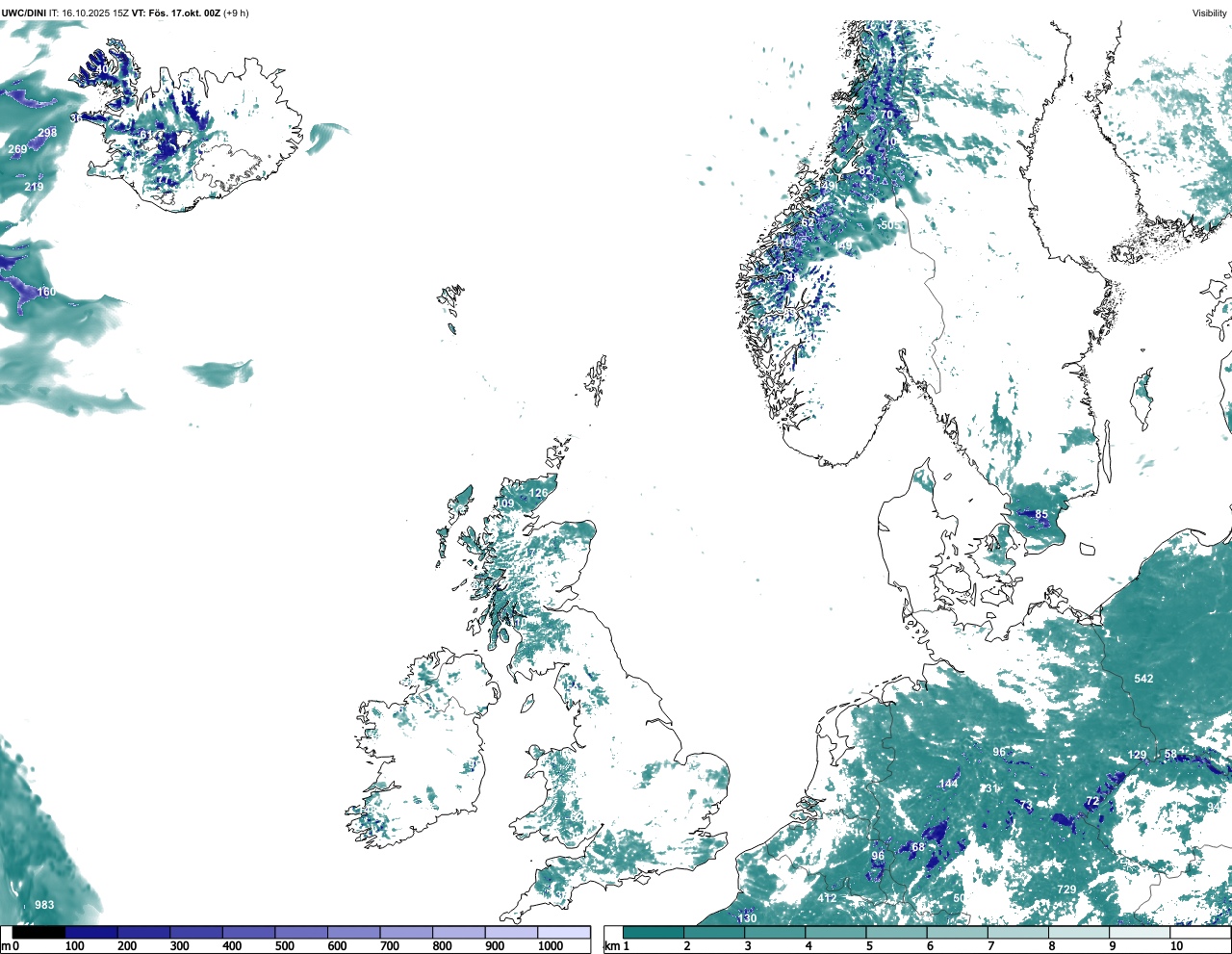Click the 9–10 km palest swatch

(x=1140, y=932)
